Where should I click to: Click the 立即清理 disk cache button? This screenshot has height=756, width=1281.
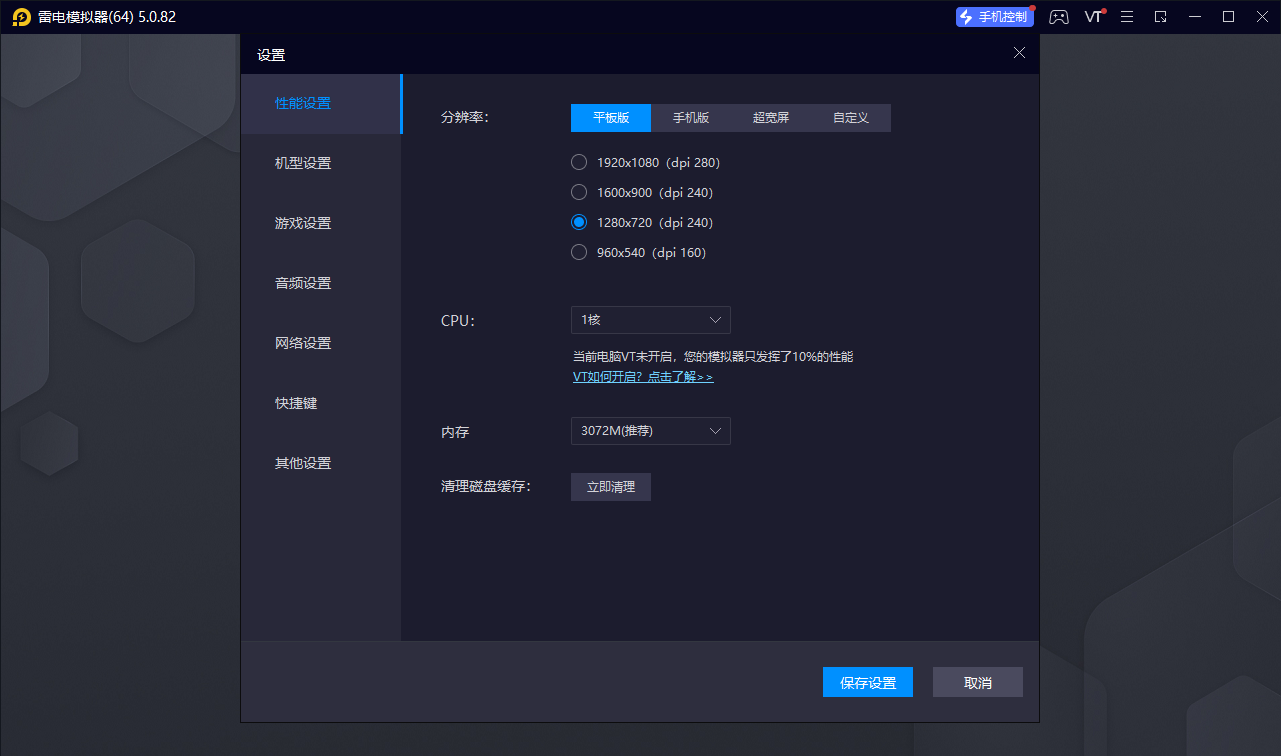(x=610, y=487)
